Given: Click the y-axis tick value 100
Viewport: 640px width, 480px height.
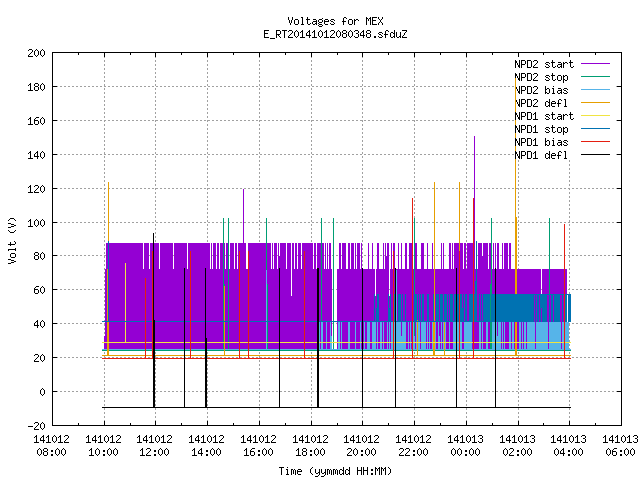Looking at the screenshot, I should point(36,222).
